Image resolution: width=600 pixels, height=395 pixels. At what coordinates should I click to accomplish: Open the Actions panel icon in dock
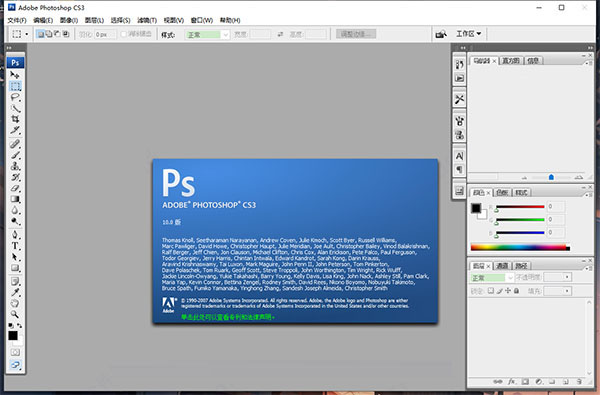pyautogui.click(x=459, y=78)
